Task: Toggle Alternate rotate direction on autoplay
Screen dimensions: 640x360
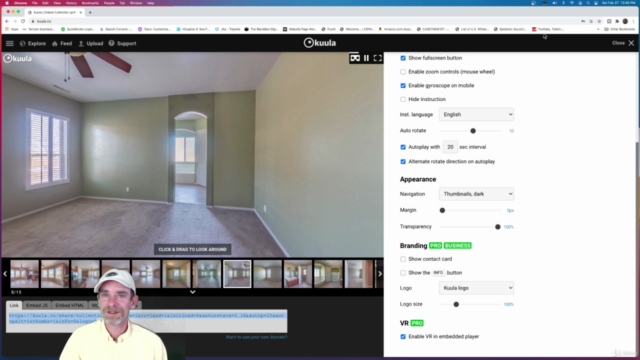Action: tap(403, 162)
